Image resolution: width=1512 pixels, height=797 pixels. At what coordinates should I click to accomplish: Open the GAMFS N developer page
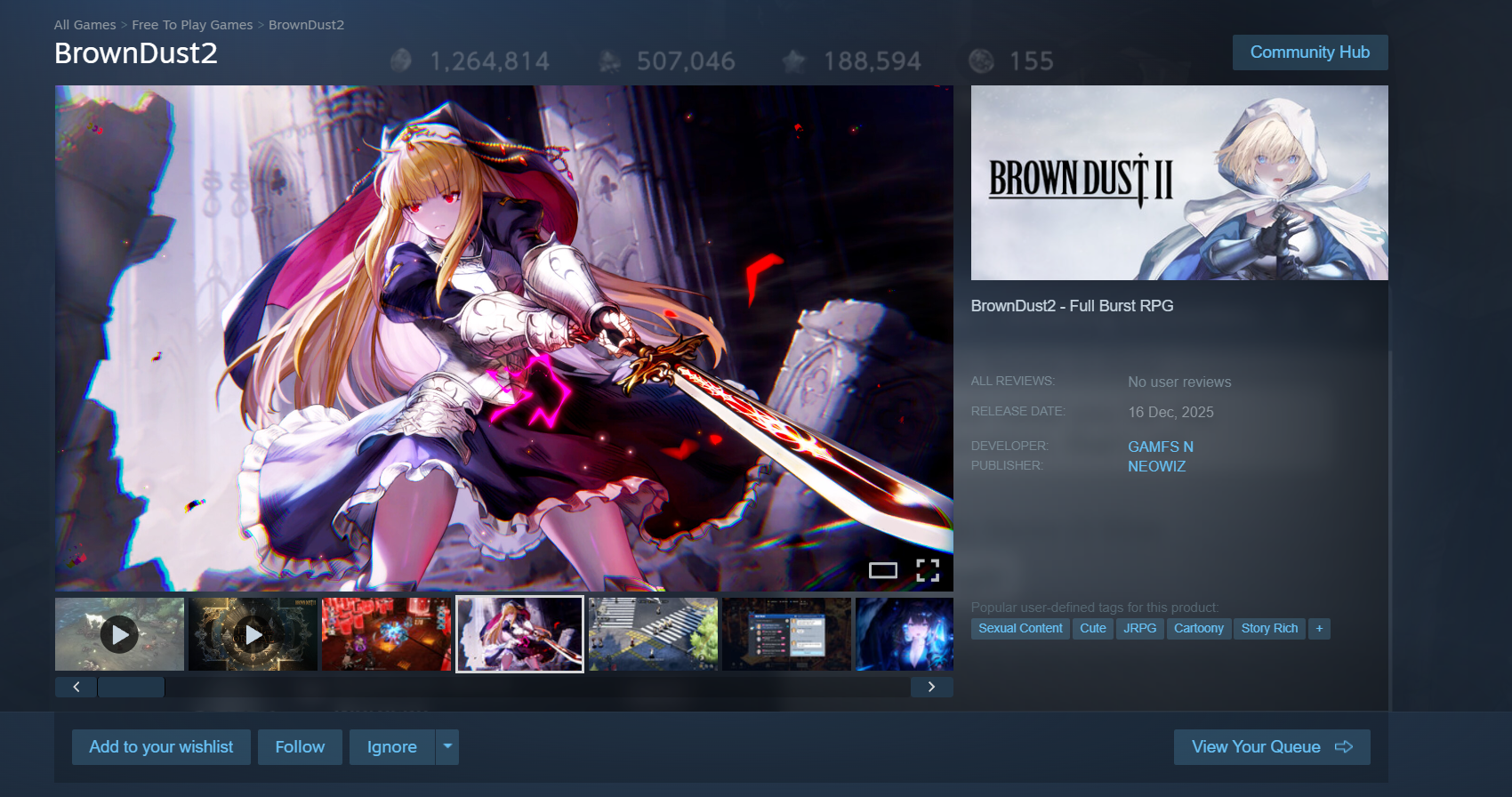click(x=1161, y=447)
